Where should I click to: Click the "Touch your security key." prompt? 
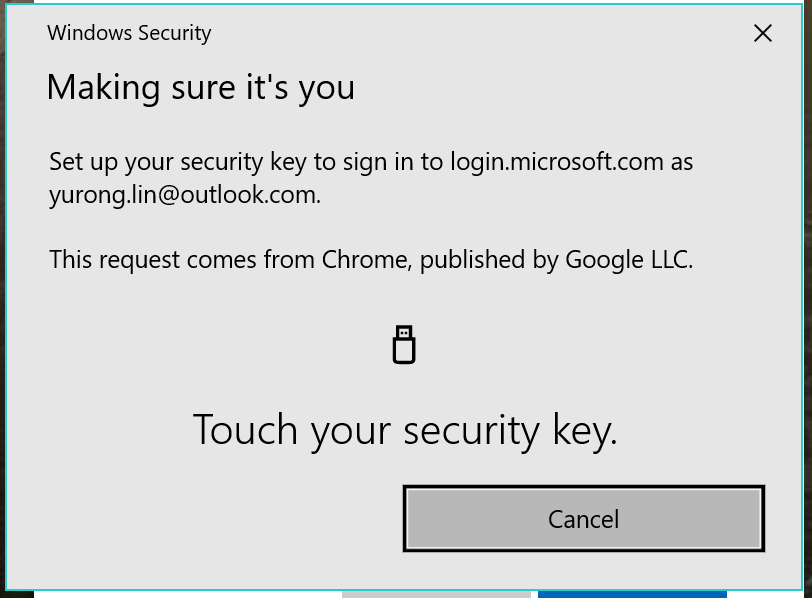click(405, 430)
